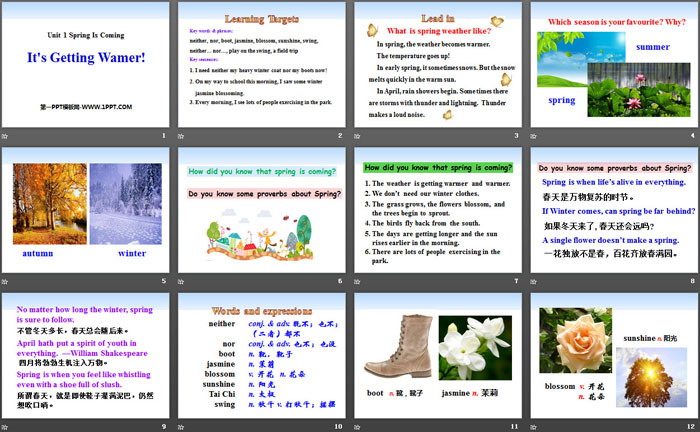The image size is (700, 432).
Task: Click the animation star icon under slide 3
Action: pyautogui.click(x=358, y=136)
